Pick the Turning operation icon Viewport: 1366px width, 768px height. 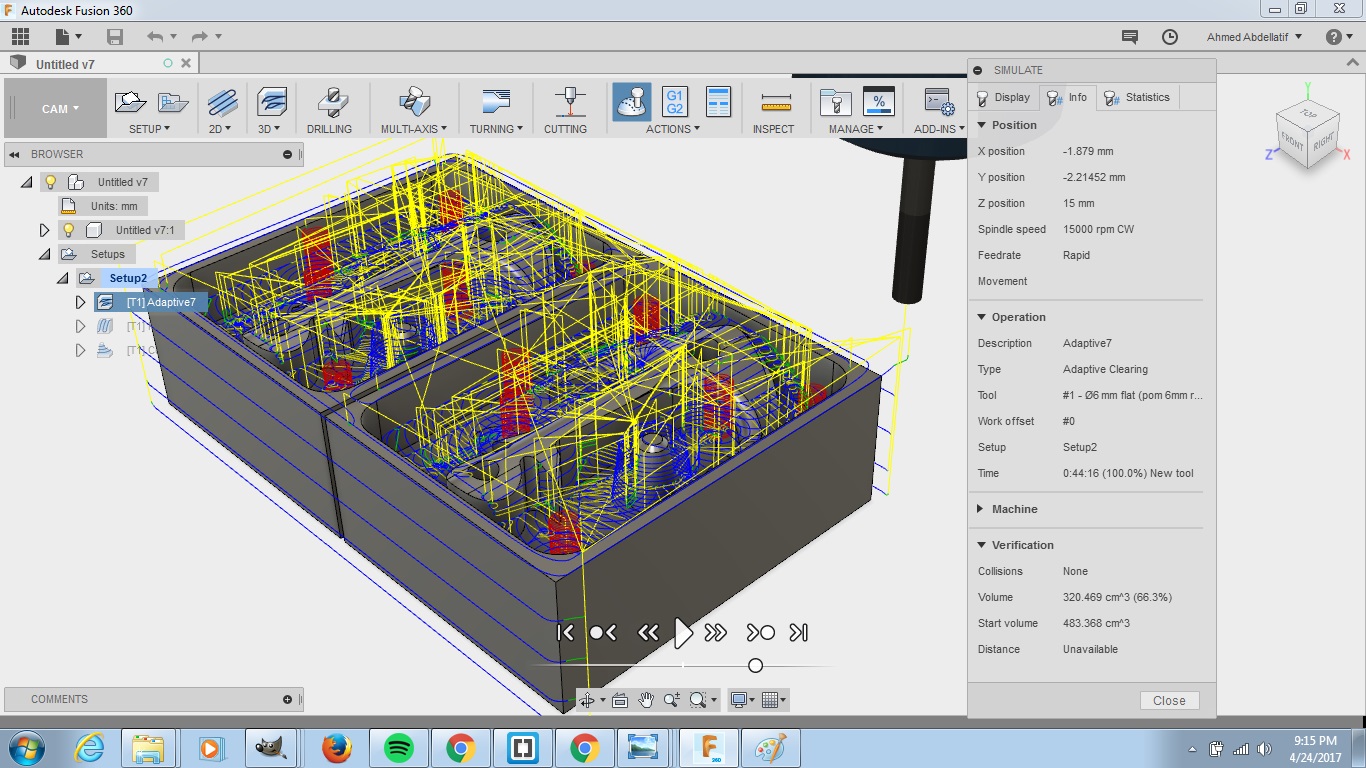click(496, 102)
